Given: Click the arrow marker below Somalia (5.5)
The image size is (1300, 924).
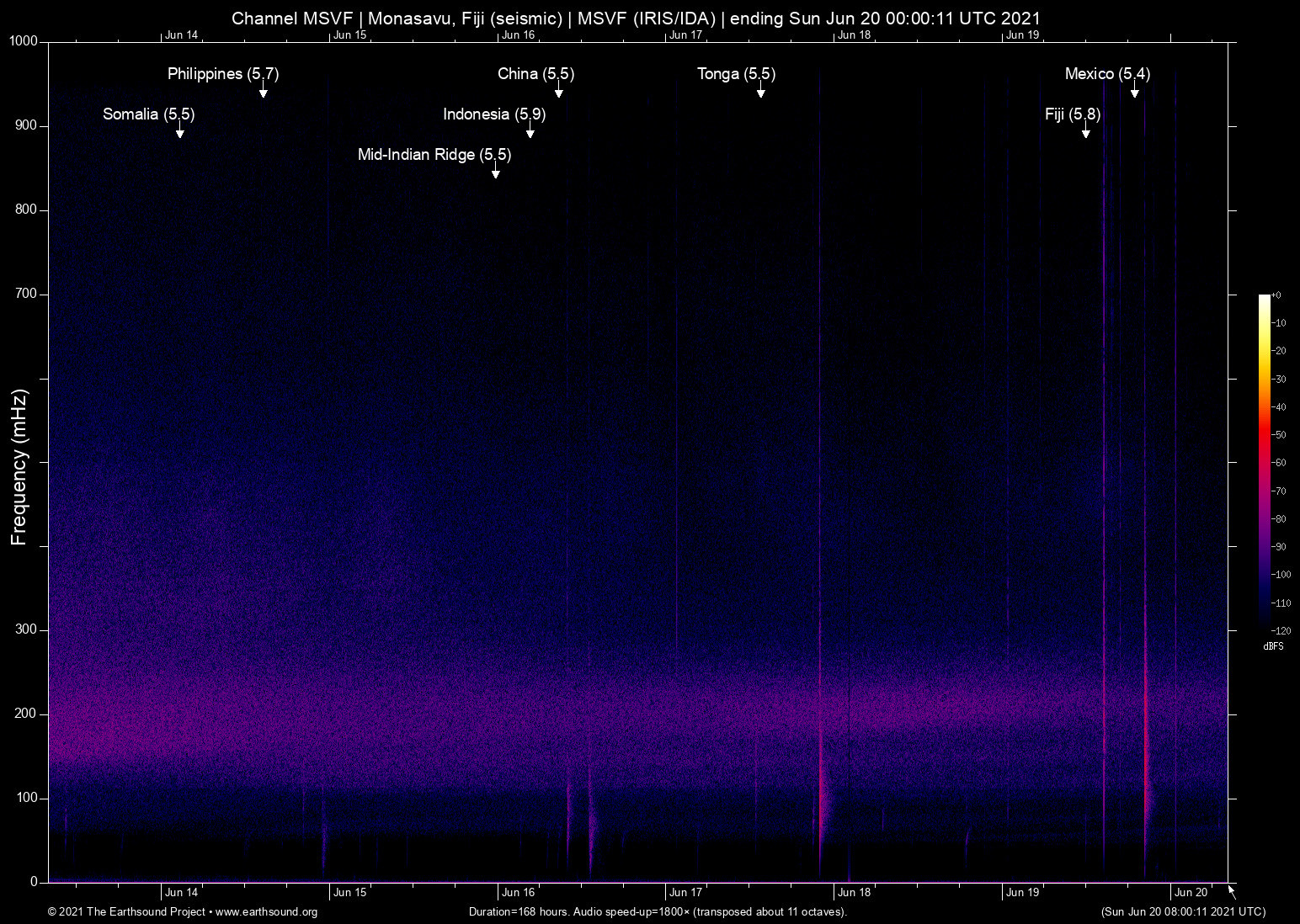Looking at the screenshot, I should 179,133.
